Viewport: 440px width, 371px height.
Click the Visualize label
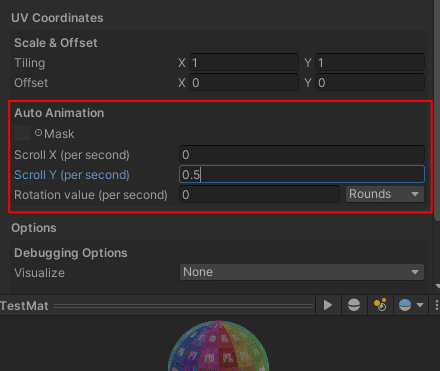(x=39, y=273)
